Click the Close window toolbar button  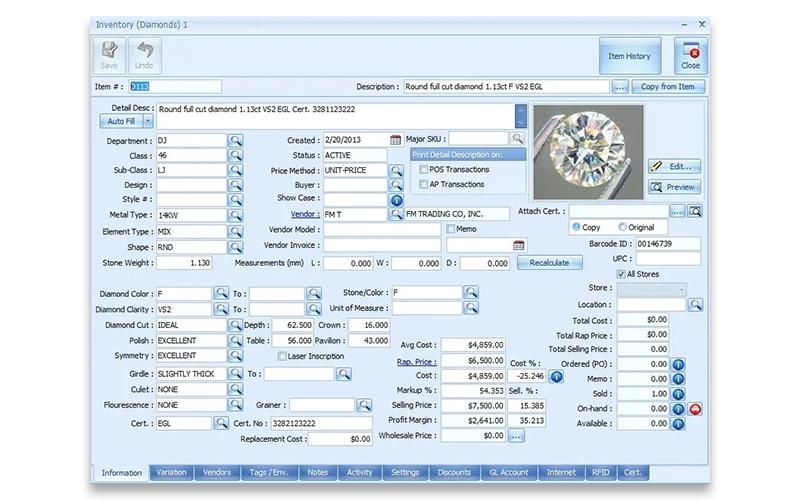[x=690, y=56]
